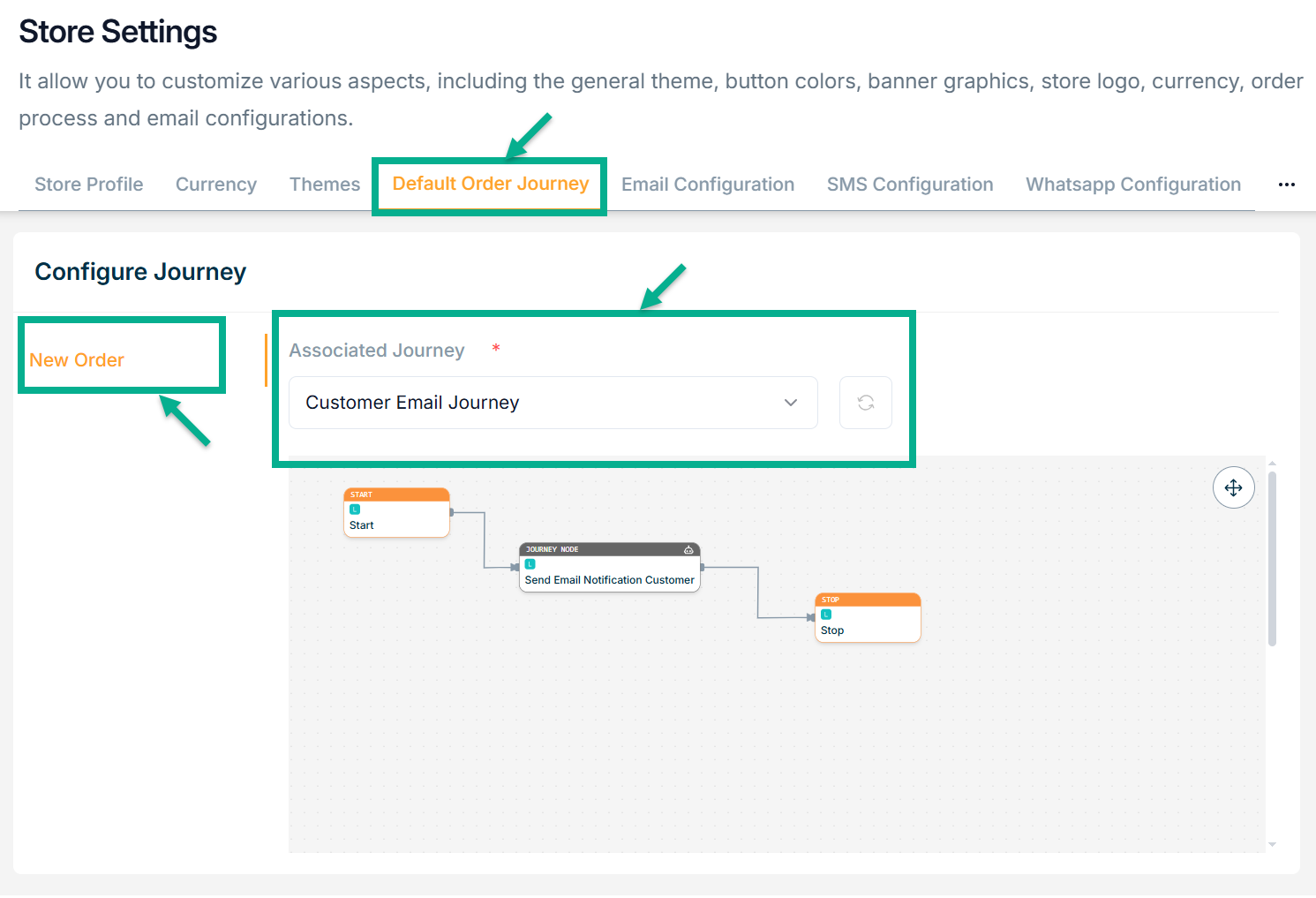Image resolution: width=1316 pixels, height=898 pixels.
Task: Open the three-dots overflow tabs menu
Action: [1286, 185]
